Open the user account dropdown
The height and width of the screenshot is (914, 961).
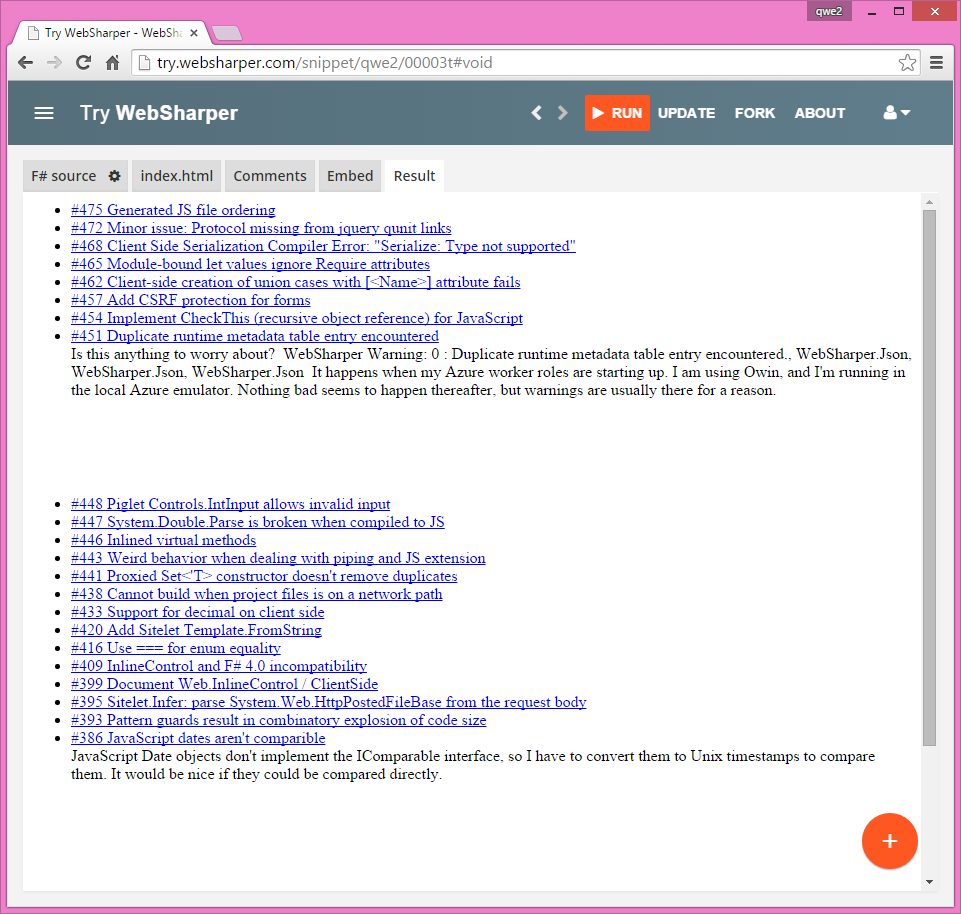tap(897, 113)
